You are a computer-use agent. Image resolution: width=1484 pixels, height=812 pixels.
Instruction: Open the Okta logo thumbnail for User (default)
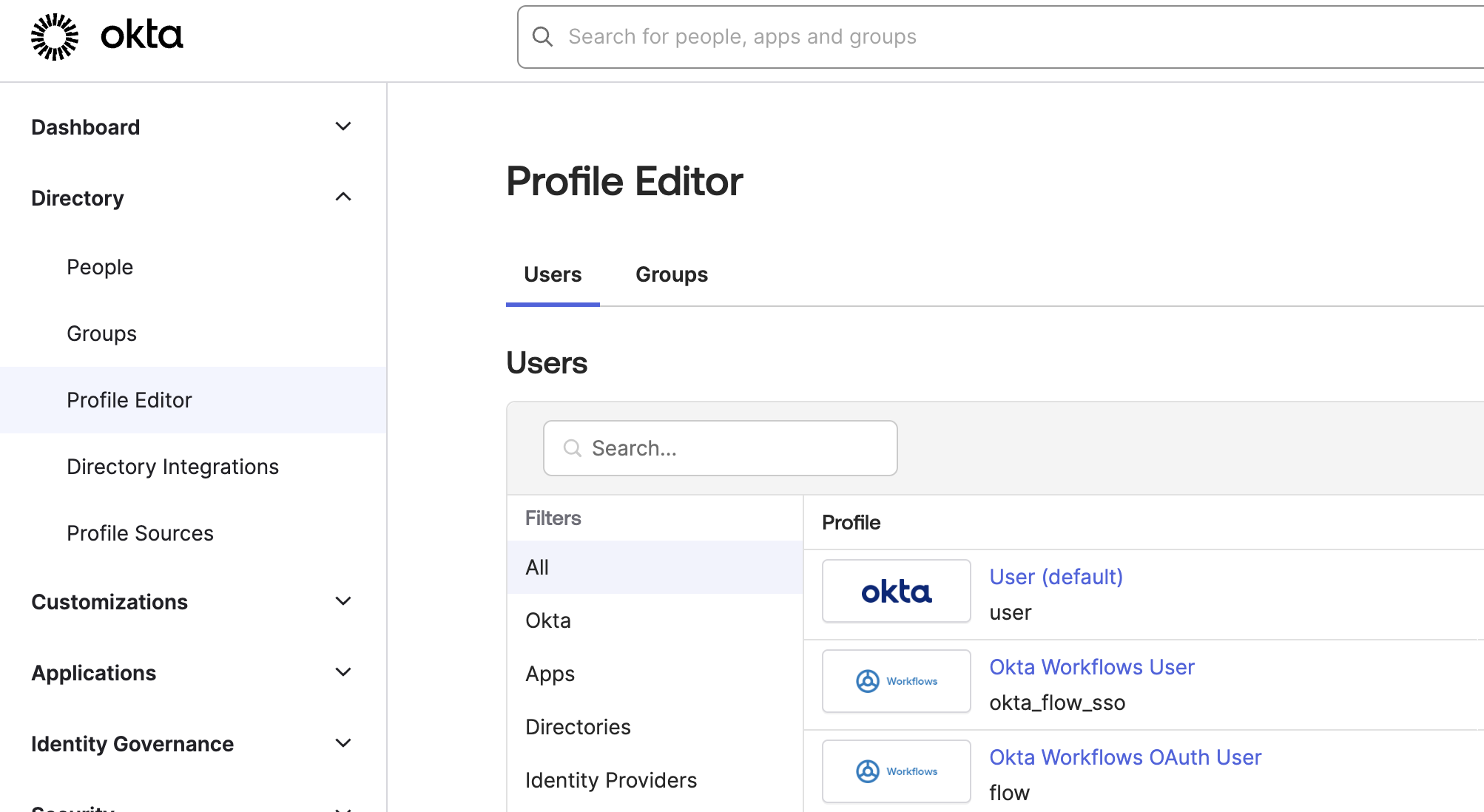[896, 591]
